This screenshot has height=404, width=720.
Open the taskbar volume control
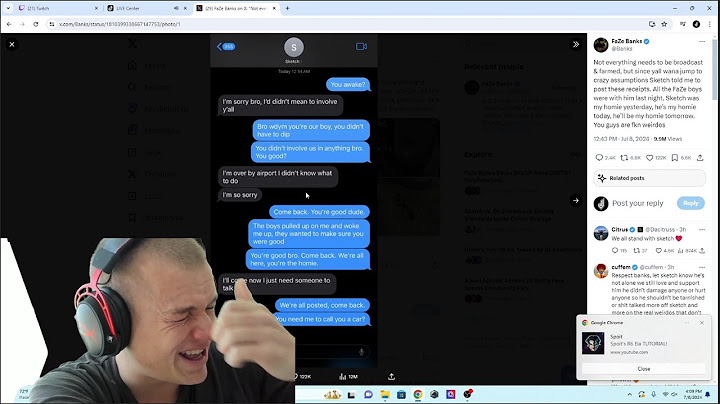click(x=675, y=394)
